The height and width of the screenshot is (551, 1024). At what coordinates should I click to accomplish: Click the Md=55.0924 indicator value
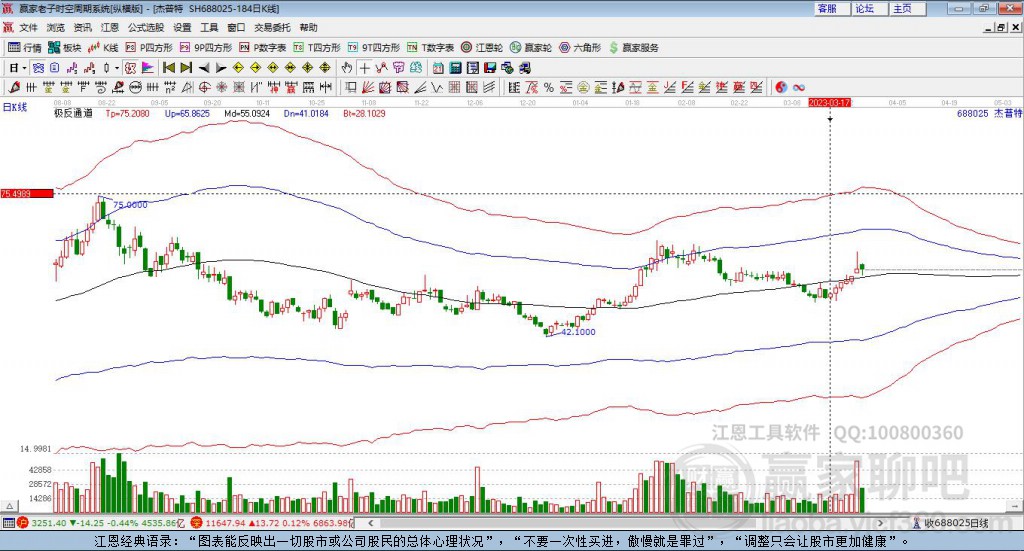(x=247, y=113)
